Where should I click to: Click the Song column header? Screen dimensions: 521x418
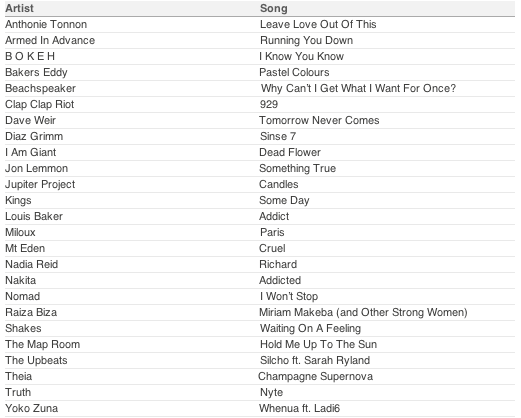[273, 8]
